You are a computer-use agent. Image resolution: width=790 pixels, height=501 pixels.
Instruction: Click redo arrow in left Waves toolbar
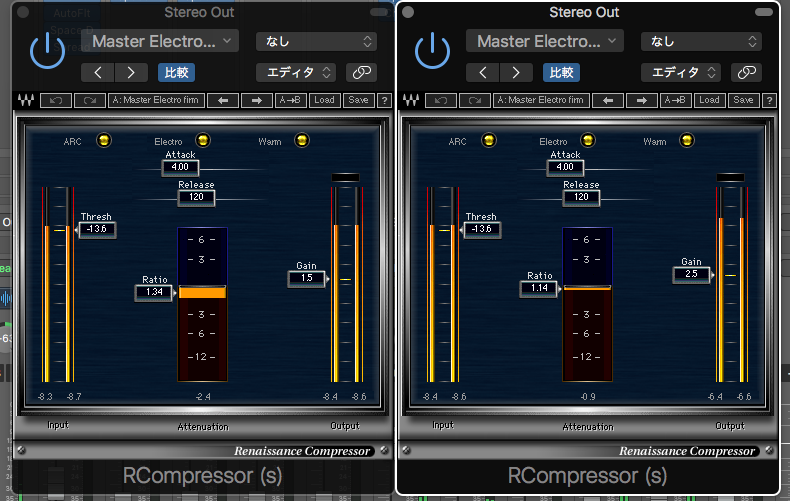click(90, 100)
